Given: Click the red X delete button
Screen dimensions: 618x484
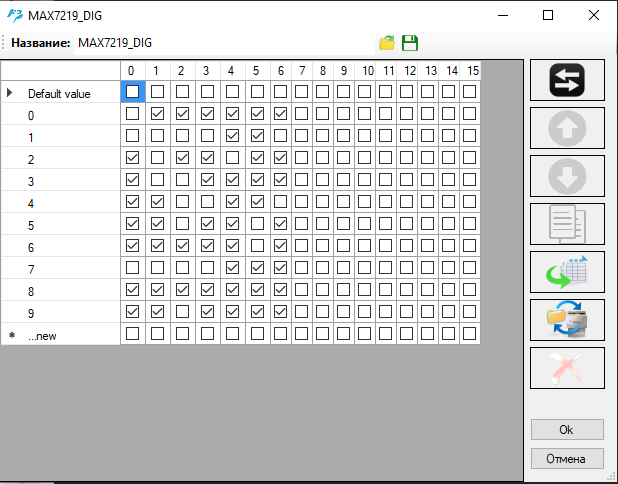Looking at the screenshot, I should click(x=567, y=368).
